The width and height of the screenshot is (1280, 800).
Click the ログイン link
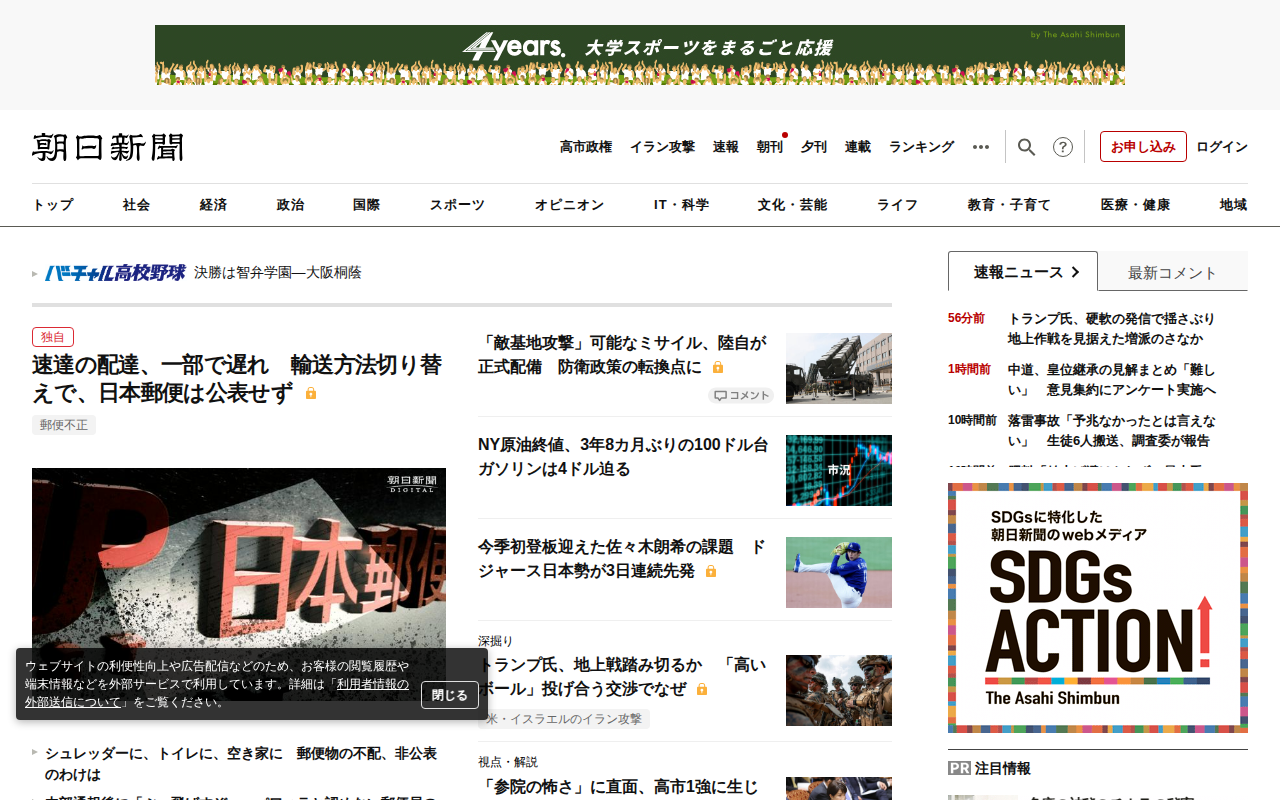(1221, 147)
